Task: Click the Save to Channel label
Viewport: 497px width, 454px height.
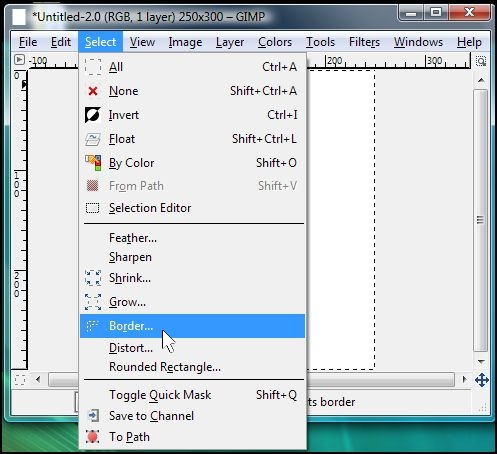Action: (151, 416)
